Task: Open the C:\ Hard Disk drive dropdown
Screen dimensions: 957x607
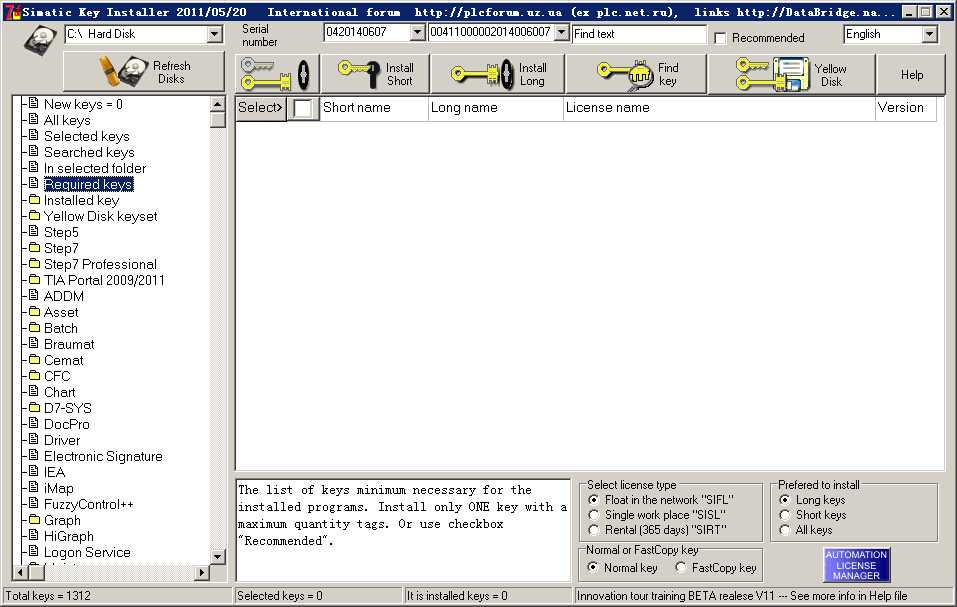Action: (214, 34)
